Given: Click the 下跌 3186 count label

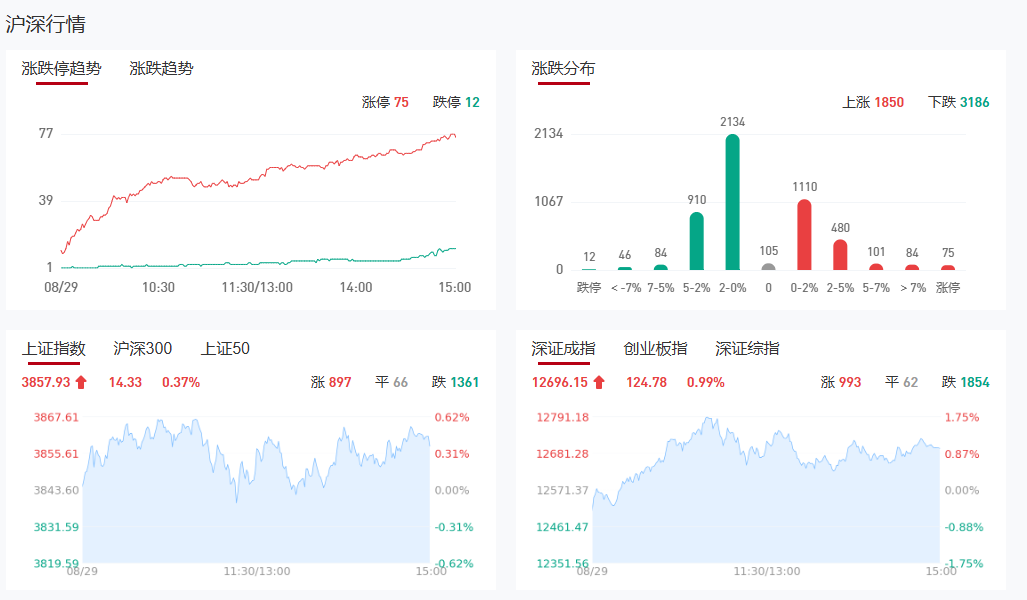Looking at the screenshot, I should point(958,102).
